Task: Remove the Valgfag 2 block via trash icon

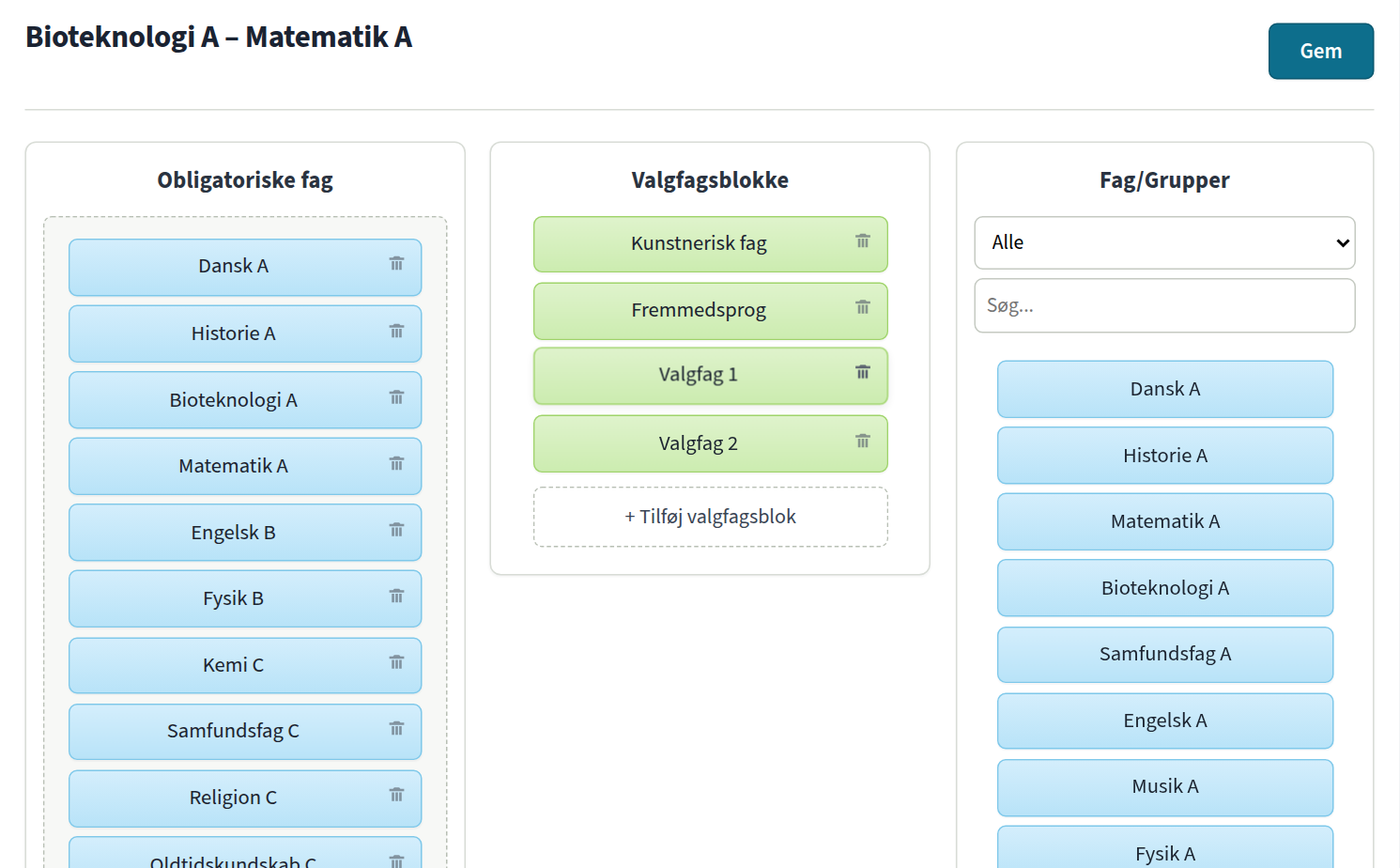Action: 863,442
